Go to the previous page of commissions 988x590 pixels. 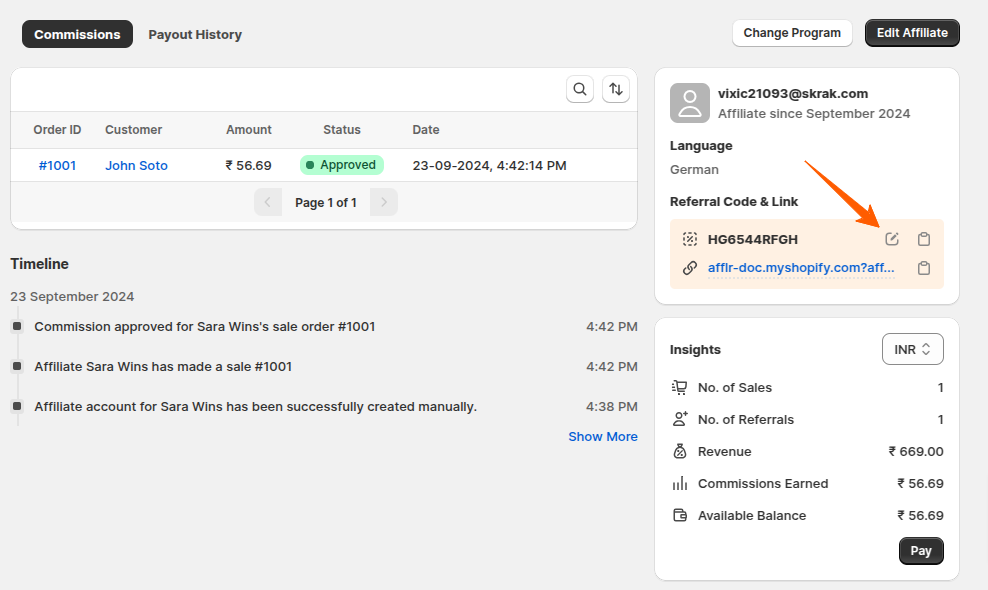point(267,201)
